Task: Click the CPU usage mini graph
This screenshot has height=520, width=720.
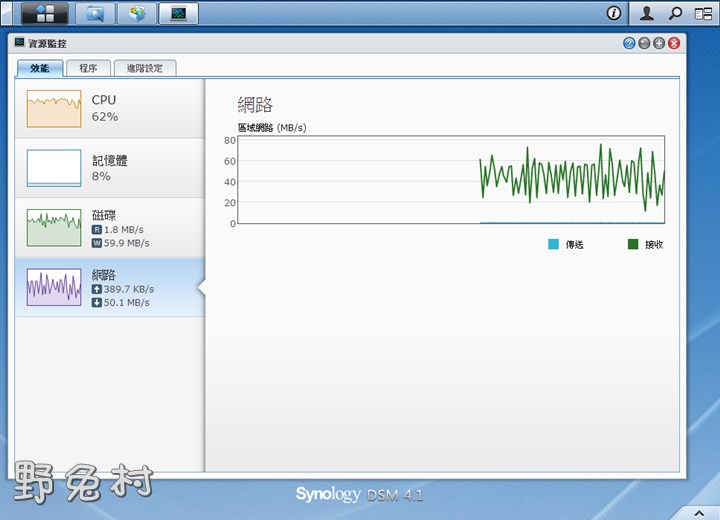Action: click(x=54, y=109)
